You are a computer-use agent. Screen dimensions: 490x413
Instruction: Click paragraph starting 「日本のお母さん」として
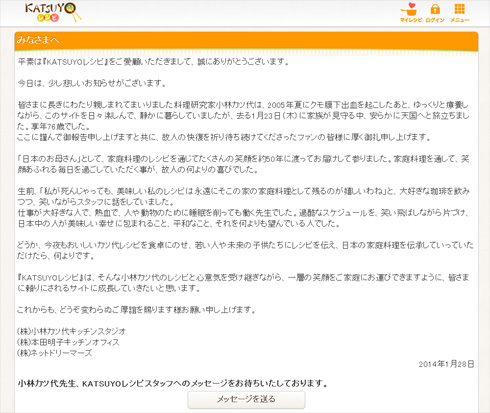coord(244,164)
